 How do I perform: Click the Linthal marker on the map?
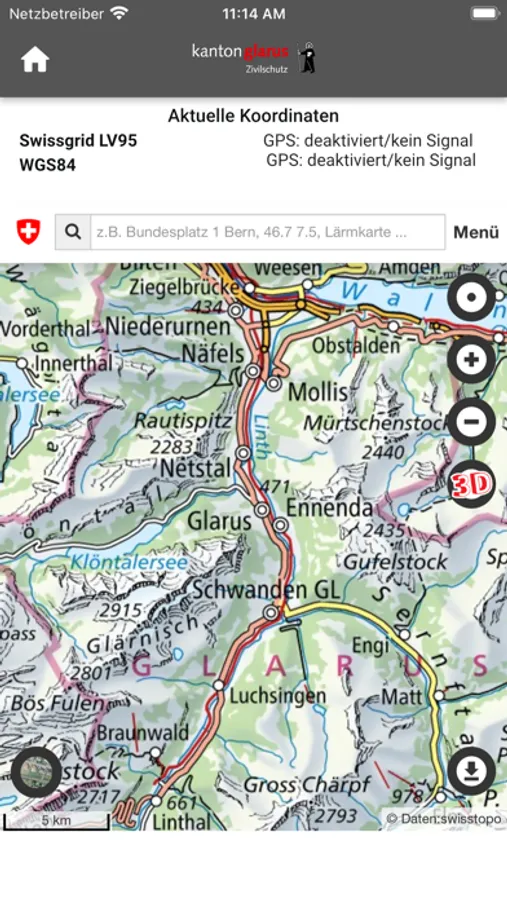pyautogui.click(x=156, y=800)
